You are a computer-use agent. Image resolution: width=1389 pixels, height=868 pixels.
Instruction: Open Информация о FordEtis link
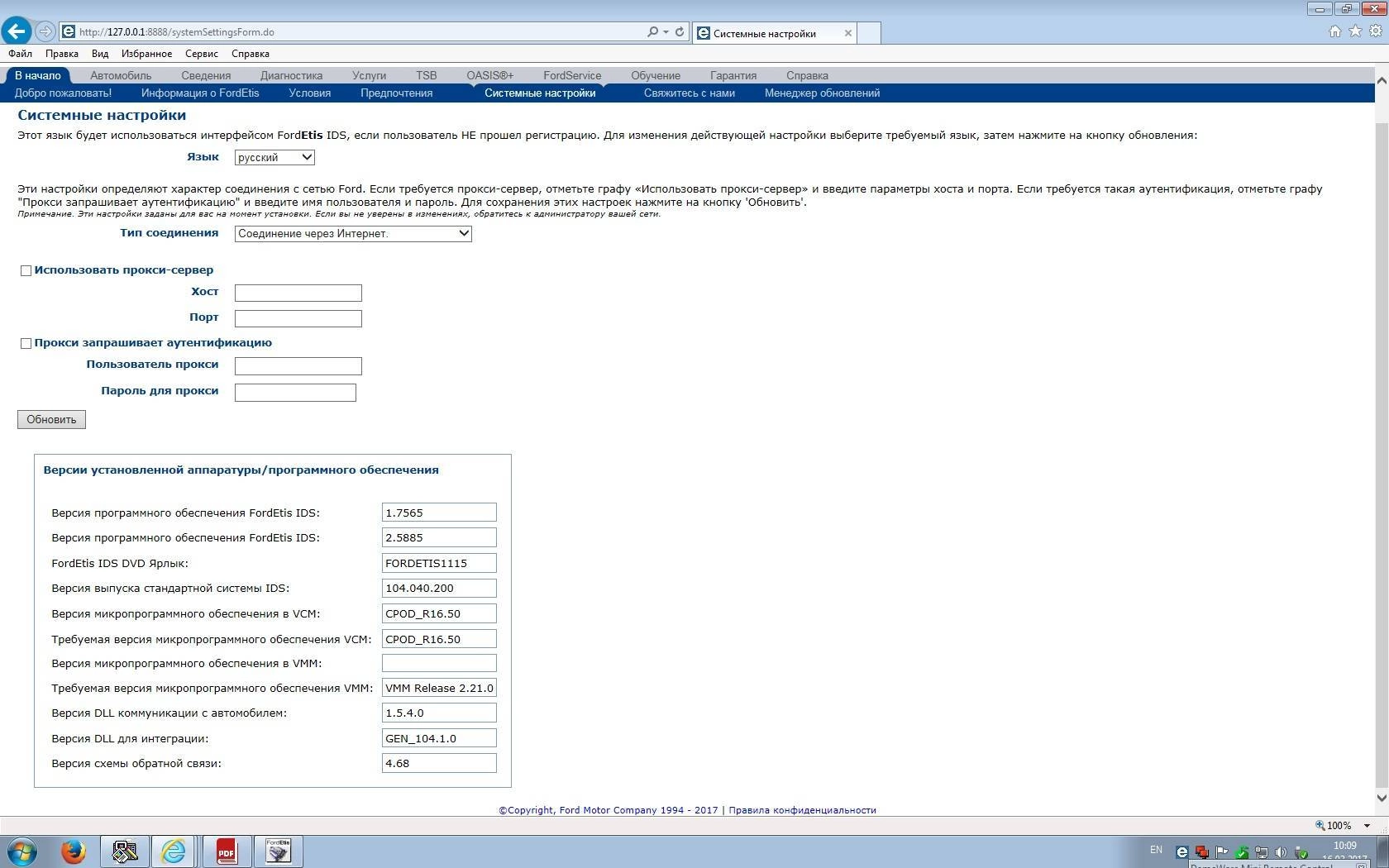200,93
